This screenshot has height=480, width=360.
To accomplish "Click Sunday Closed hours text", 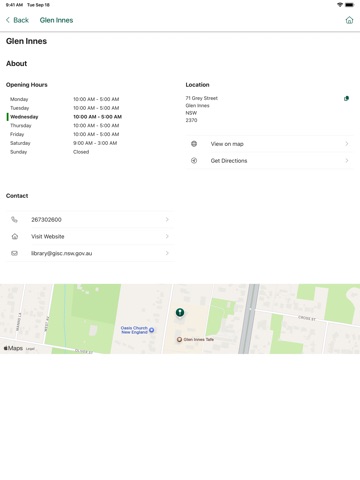I will point(81,152).
